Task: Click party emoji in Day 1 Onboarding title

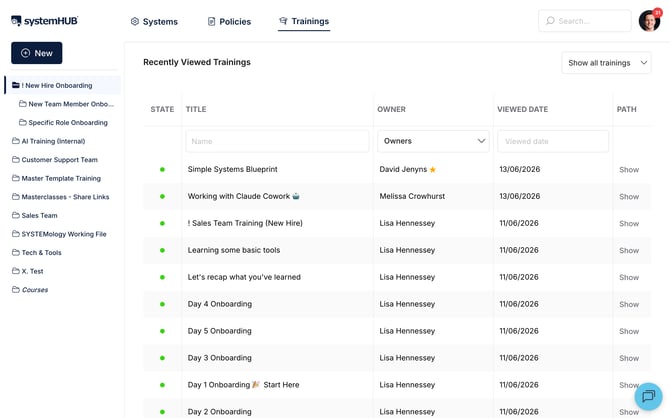Action: click(256, 385)
